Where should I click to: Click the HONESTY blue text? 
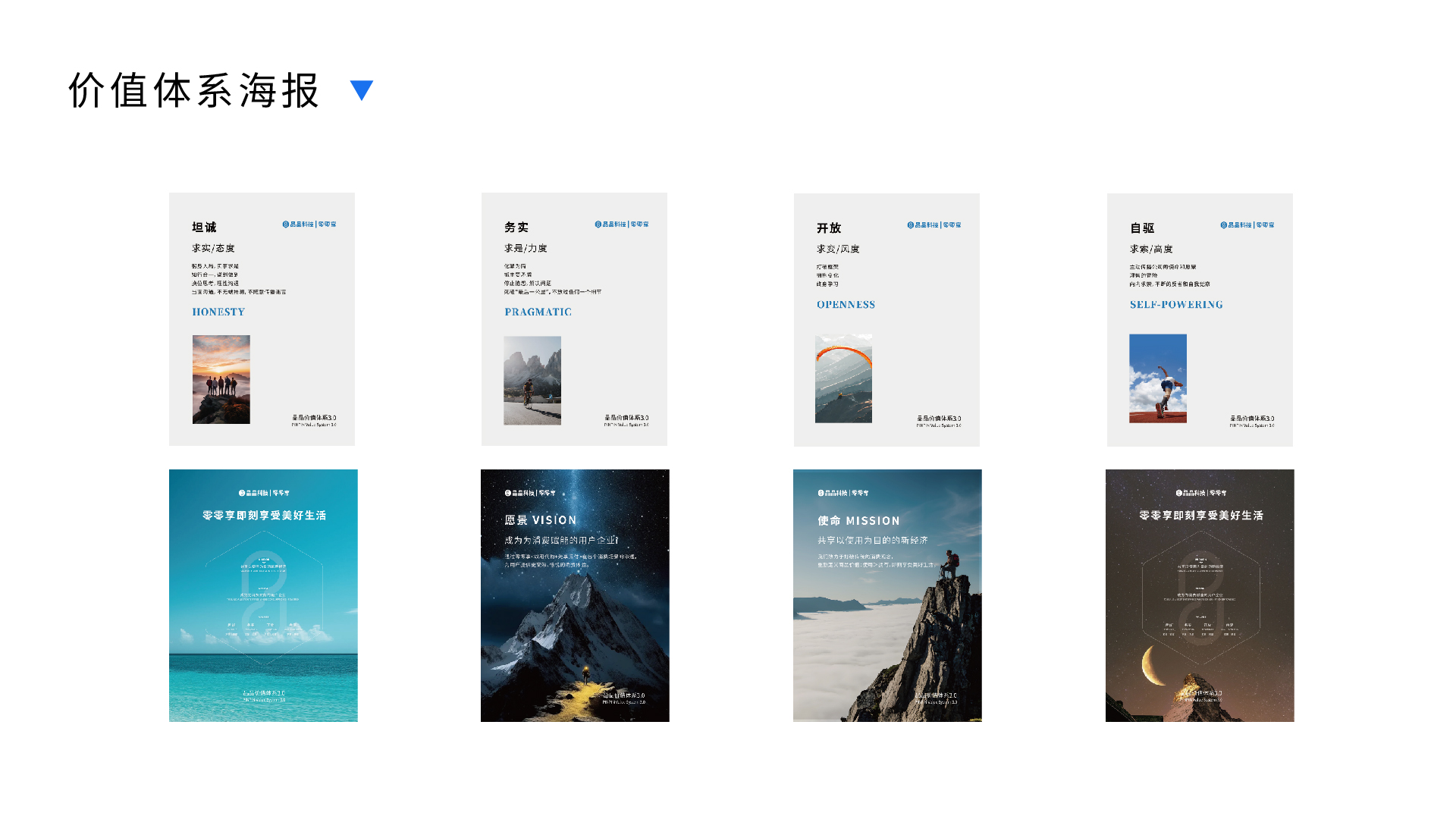pos(218,312)
